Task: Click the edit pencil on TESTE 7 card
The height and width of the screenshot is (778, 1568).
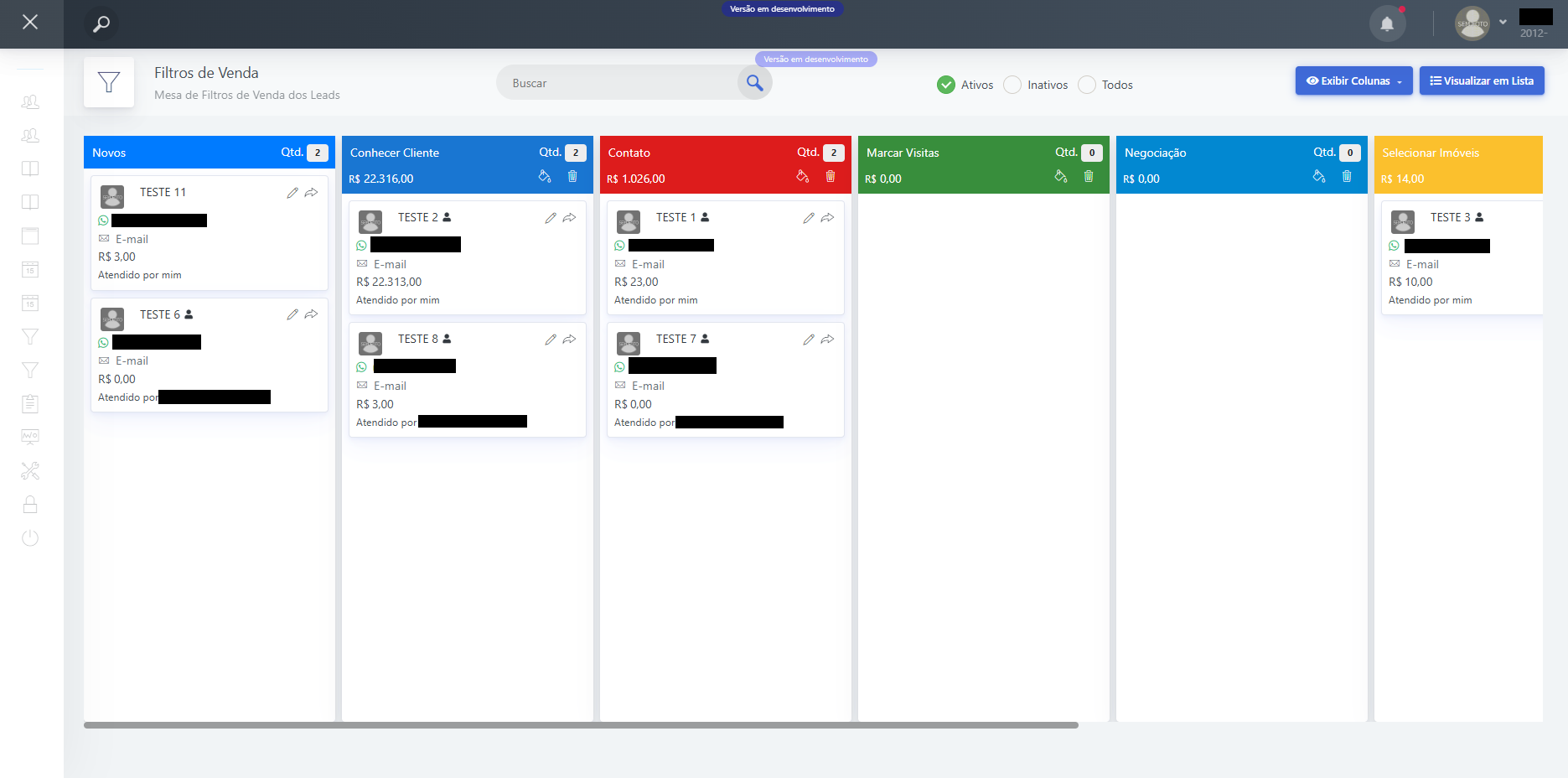Action: tap(808, 340)
